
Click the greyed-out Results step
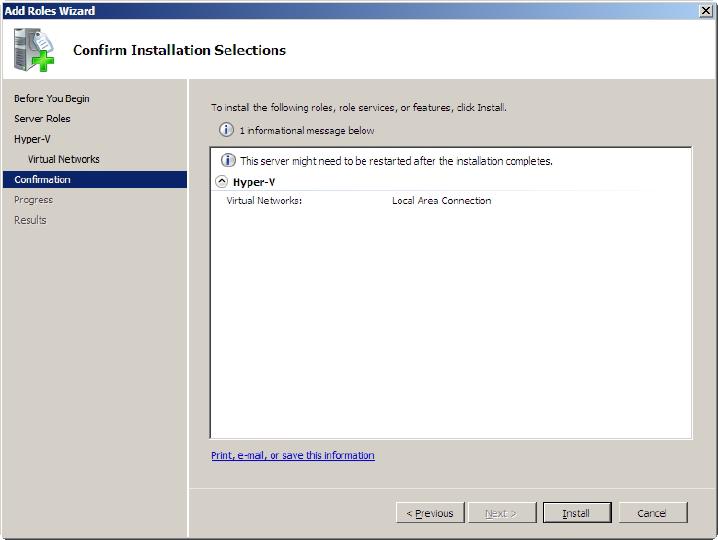click(x=30, y=220)
